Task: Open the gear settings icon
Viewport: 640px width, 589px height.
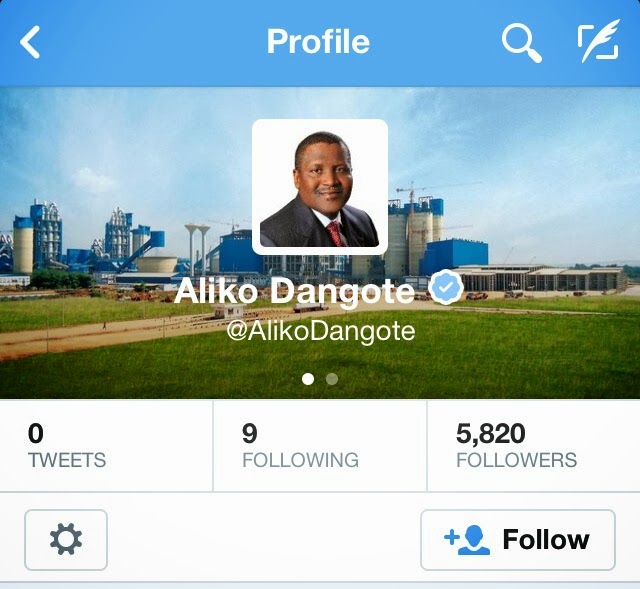Action: [x=66, y=540]
